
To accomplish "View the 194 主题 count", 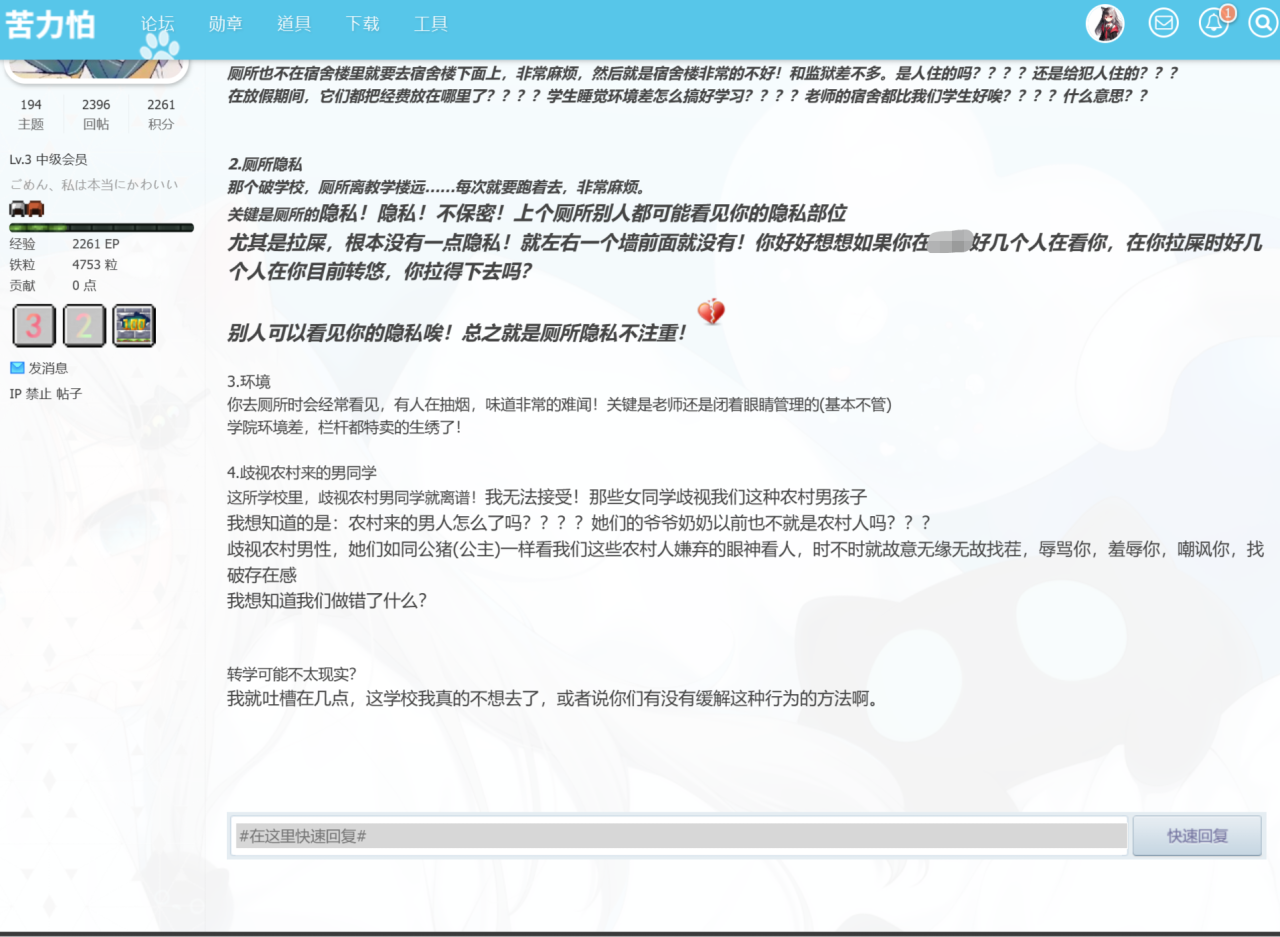I will tap(31, 114).
